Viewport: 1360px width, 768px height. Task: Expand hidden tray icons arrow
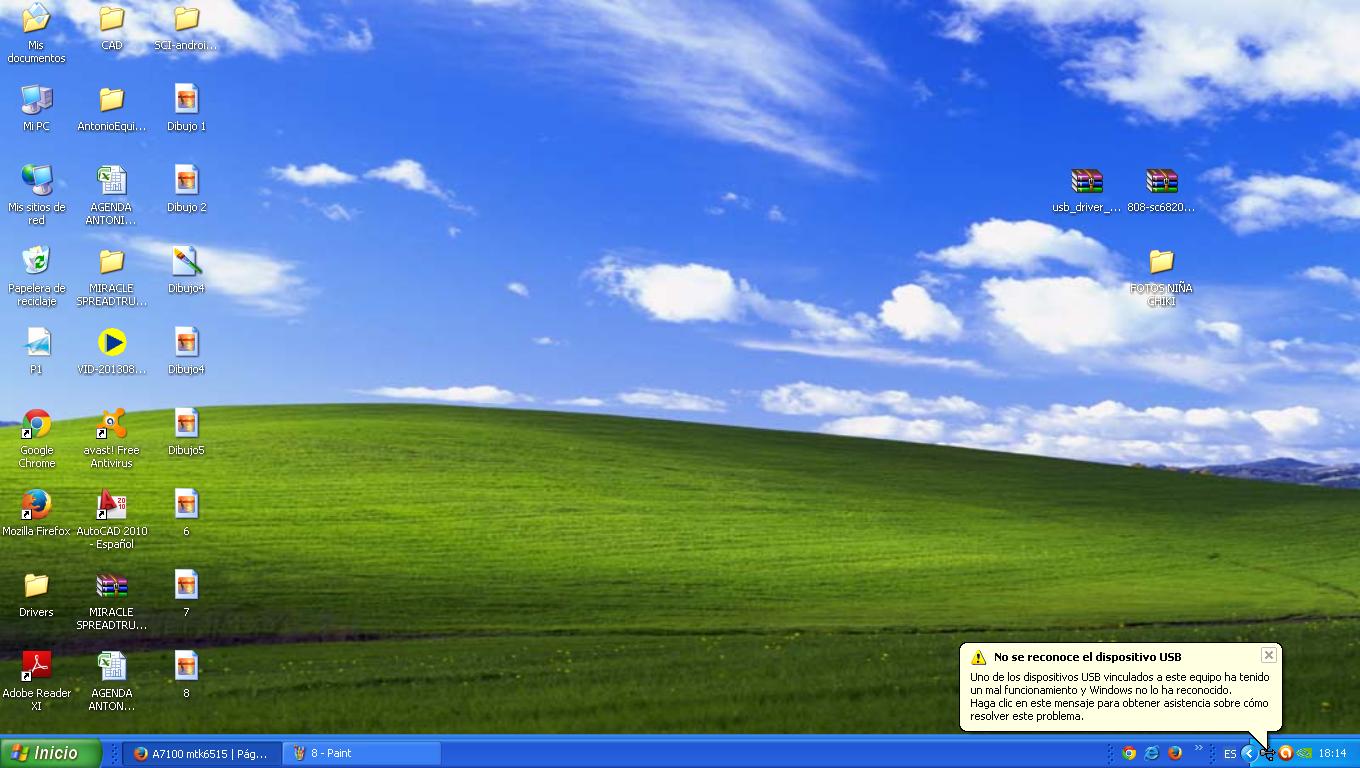click(1249, 753)
